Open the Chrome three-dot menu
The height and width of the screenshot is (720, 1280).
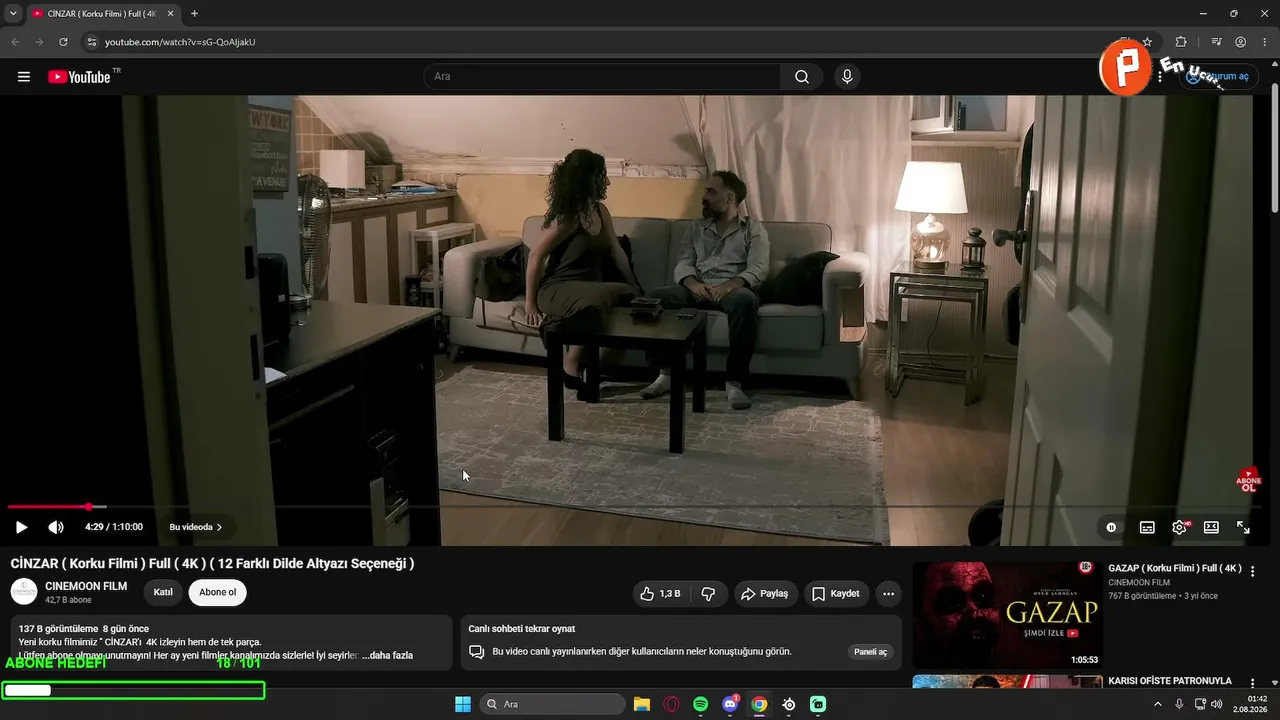(x=1264, y=42)
